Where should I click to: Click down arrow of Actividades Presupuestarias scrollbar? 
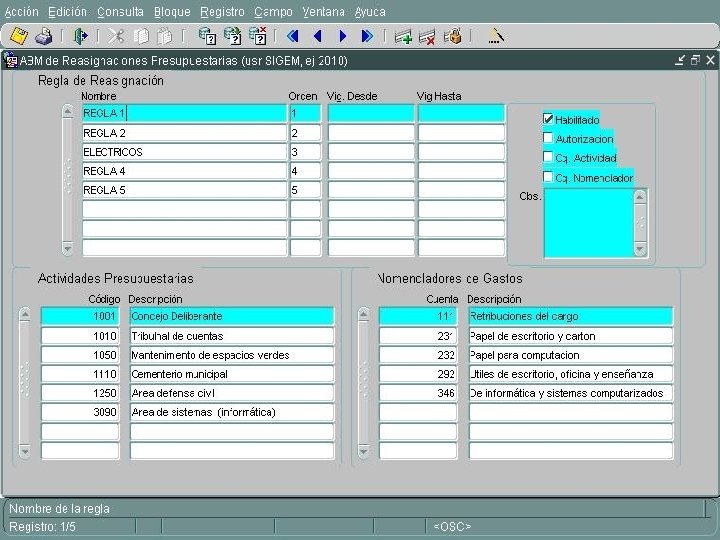point(25,452)
